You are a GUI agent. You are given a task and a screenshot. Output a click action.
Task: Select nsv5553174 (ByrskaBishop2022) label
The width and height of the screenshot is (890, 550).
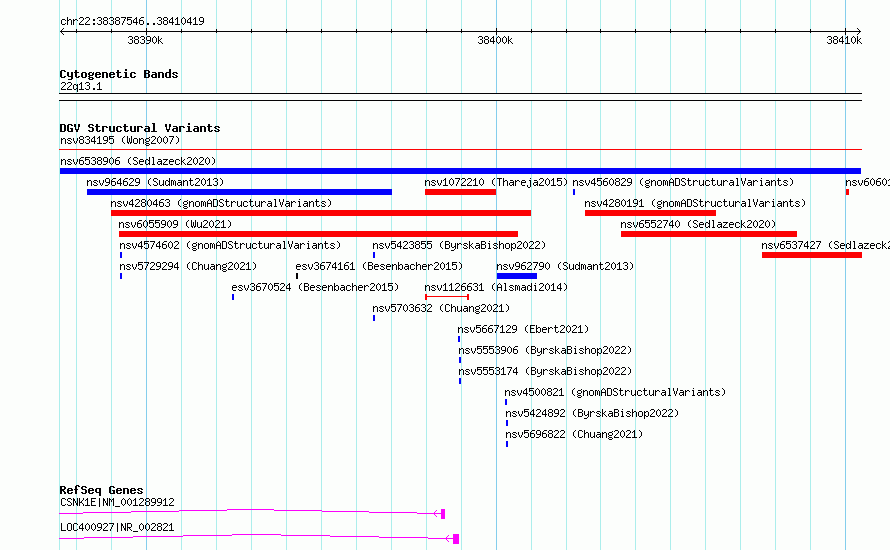(x=545, y=371)
